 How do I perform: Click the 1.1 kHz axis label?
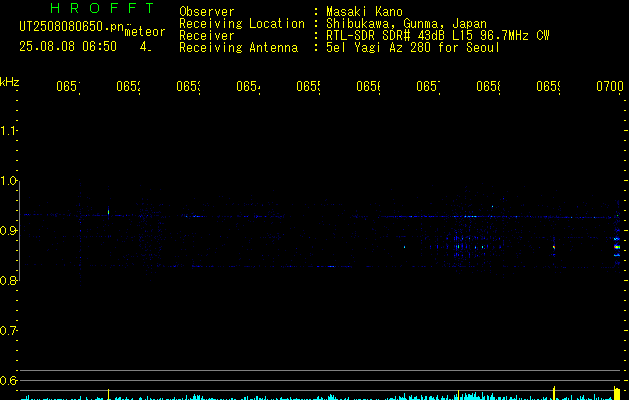pyautogui.click(x=8, y=130)
